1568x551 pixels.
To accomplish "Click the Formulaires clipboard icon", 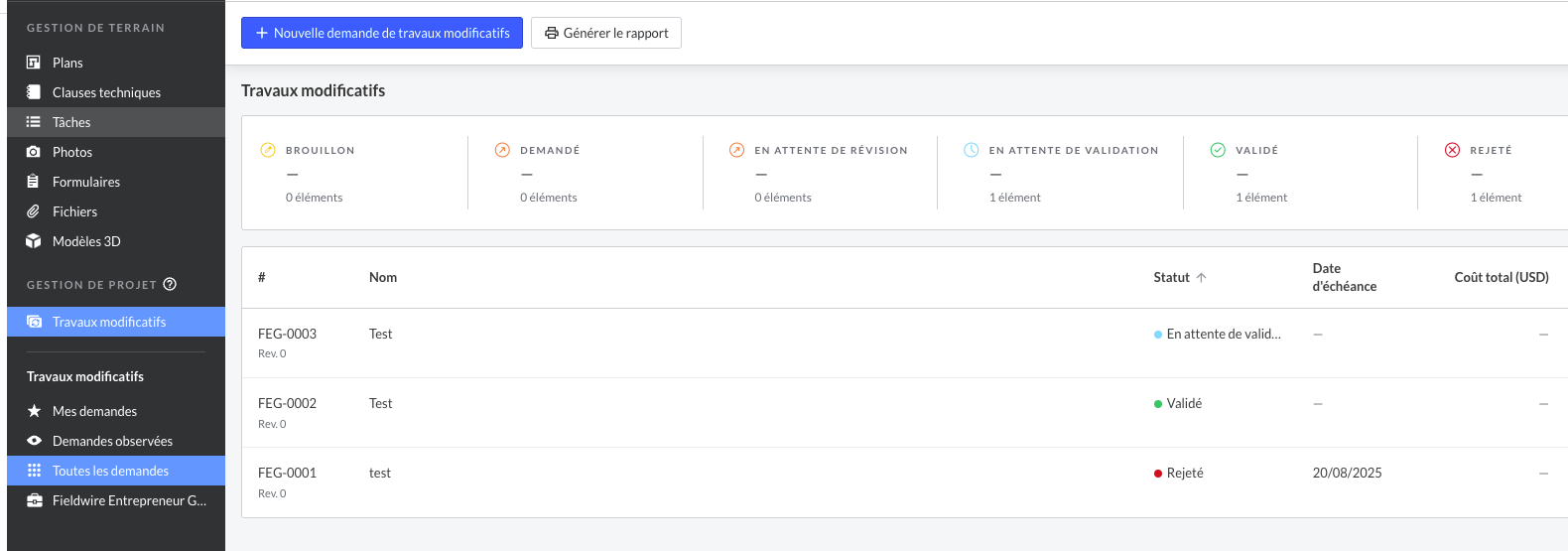I will pos(34,182).
